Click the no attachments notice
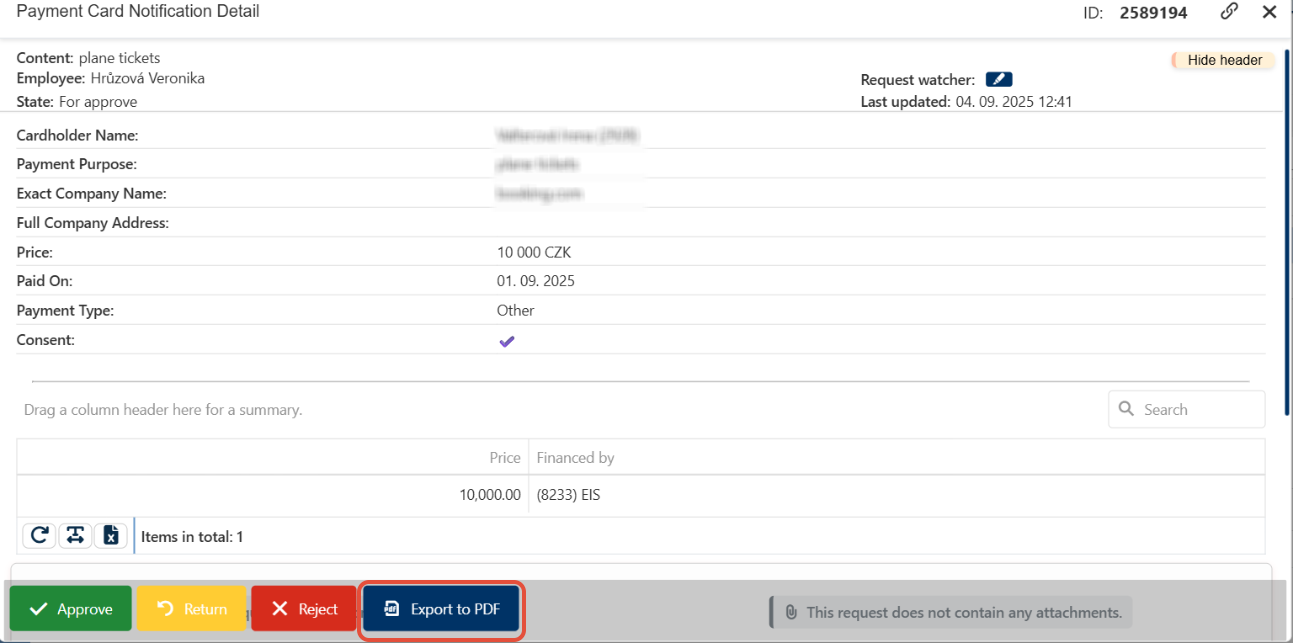Screen dimensions: 1293x643 click(x=953, y=612)
